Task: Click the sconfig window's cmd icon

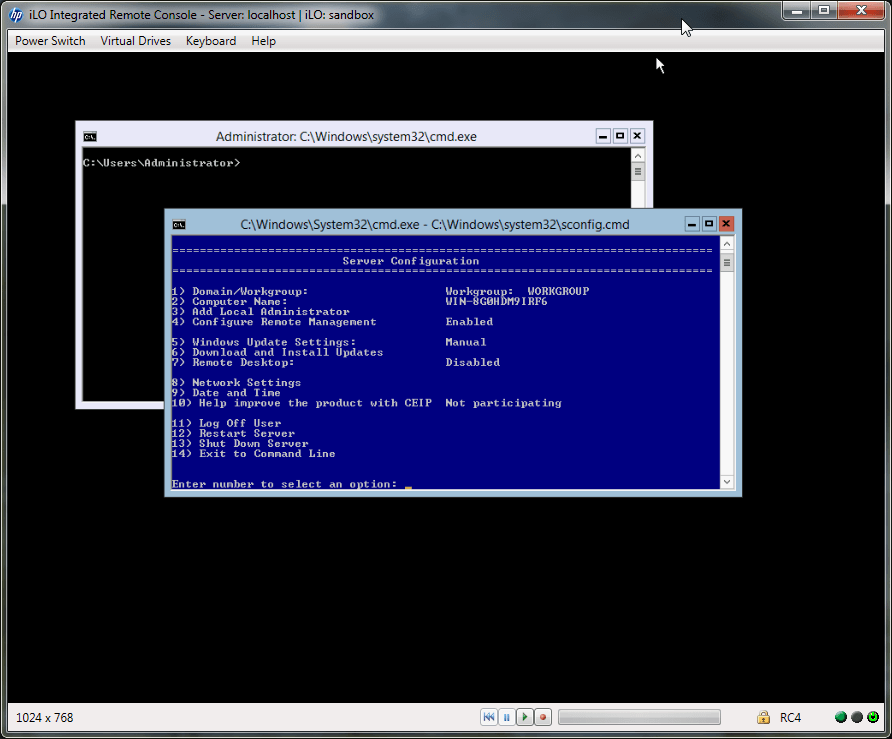Action: click(179, 224)
